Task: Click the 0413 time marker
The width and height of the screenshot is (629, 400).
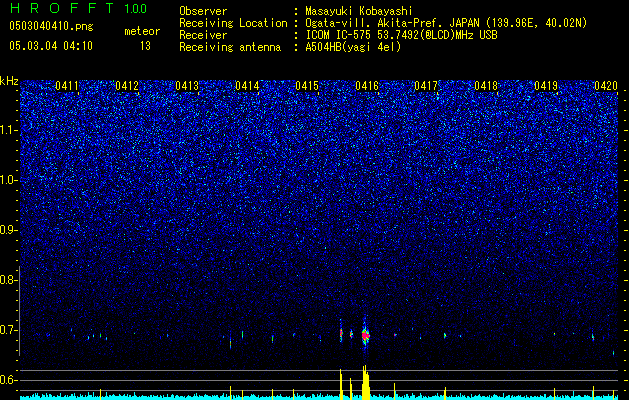Action: tap(187, 86)
